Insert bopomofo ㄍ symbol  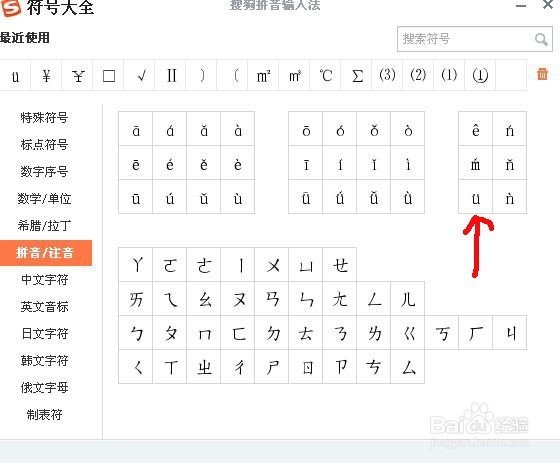(408, 333)
